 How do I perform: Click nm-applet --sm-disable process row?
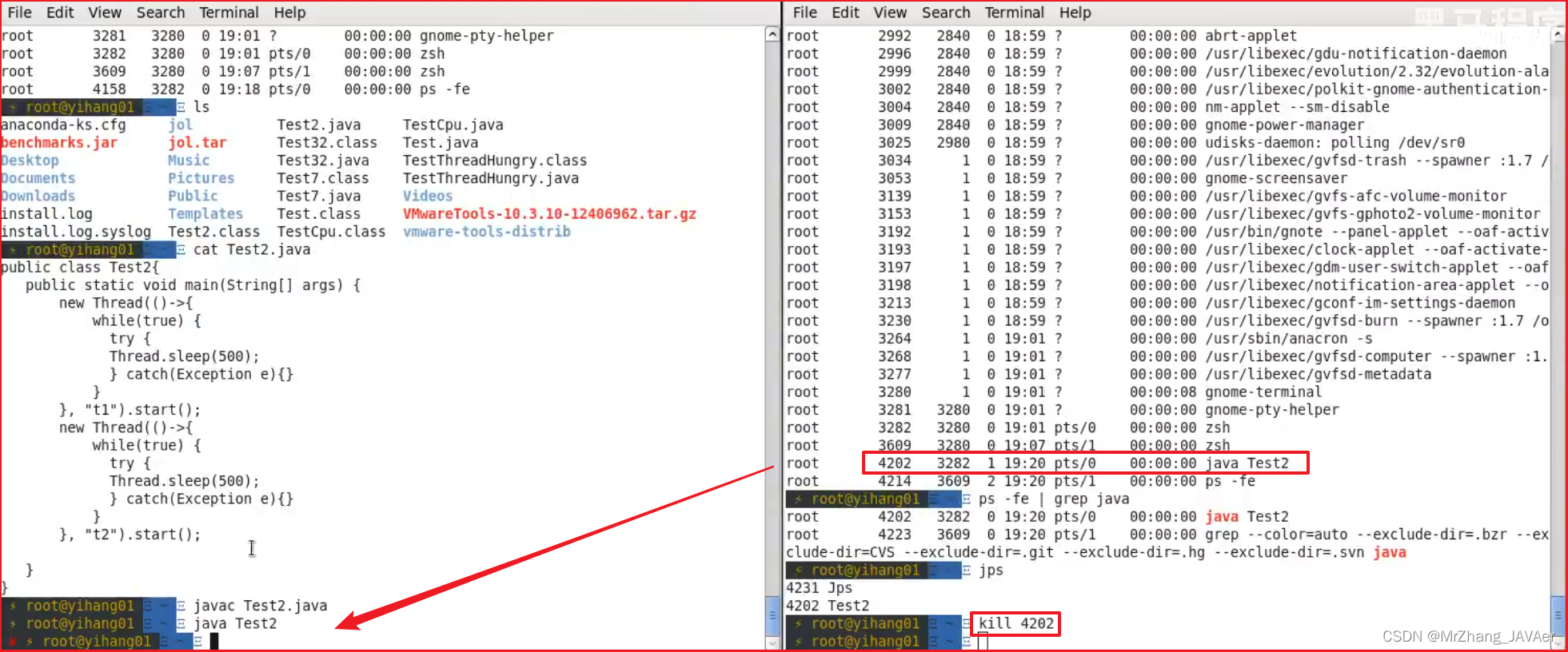coord(1088,106)
